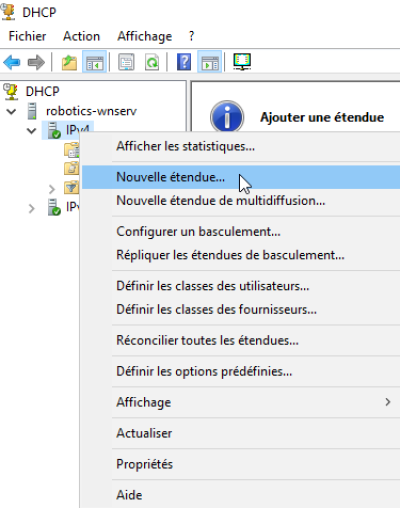Click the blue Back arrow toolbar icon

coord(12,62)
